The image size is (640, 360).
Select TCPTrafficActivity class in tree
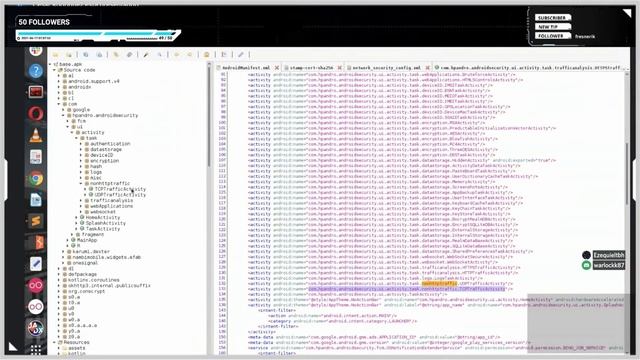(x=120, y=189)
